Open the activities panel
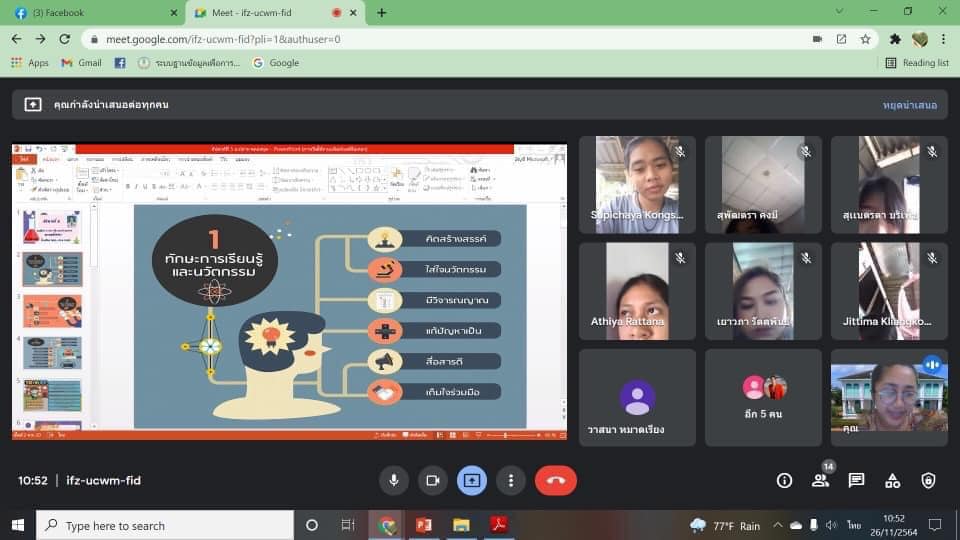This screenshot has height=540, width=960. (x=892, y=480)
